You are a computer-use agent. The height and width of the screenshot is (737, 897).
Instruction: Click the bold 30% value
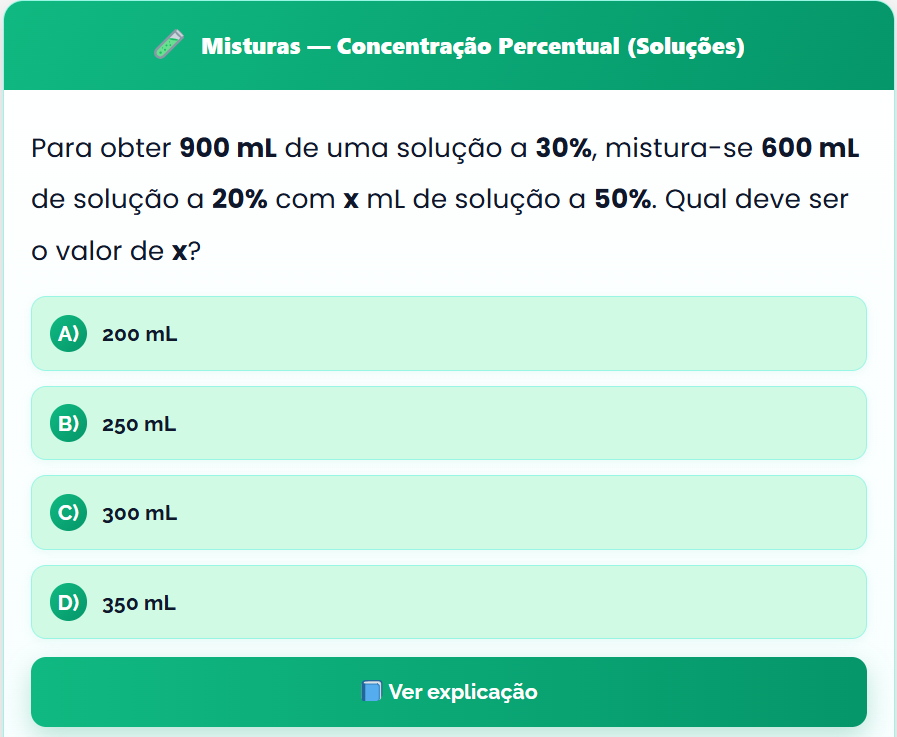(x=564, y=149)
